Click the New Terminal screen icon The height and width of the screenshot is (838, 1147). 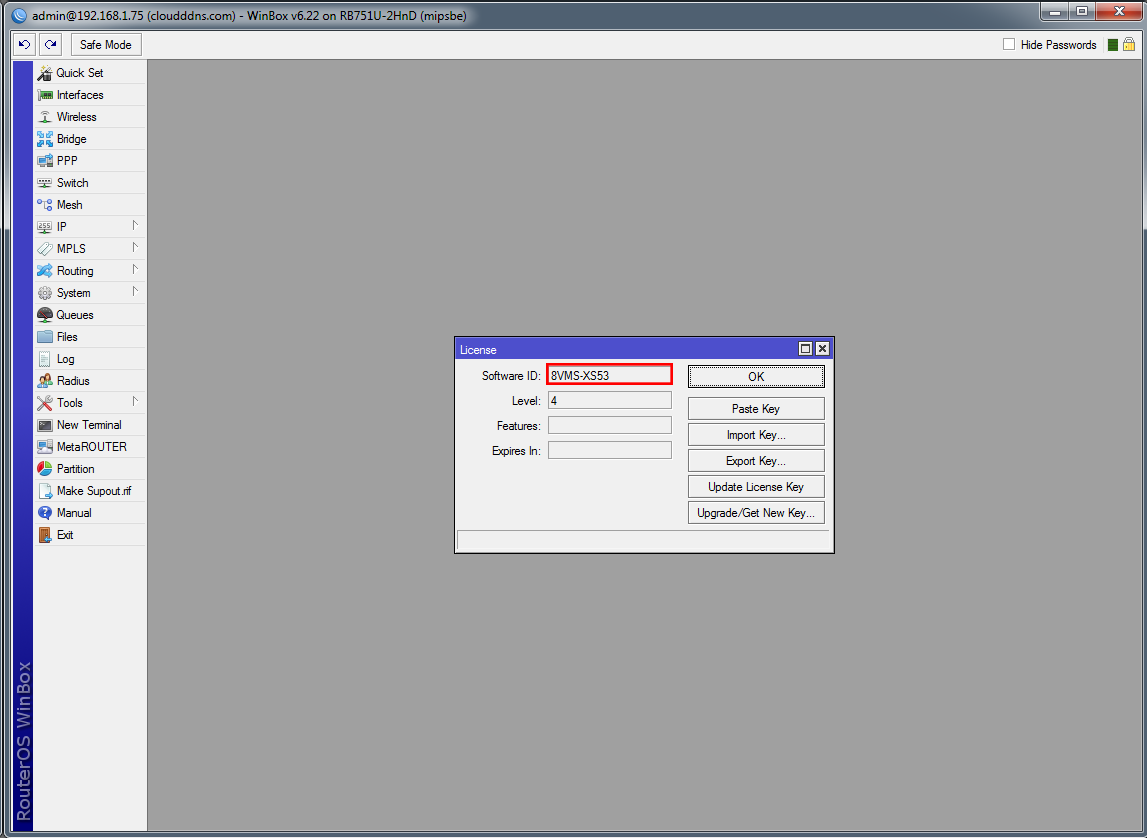pos(45,425)
